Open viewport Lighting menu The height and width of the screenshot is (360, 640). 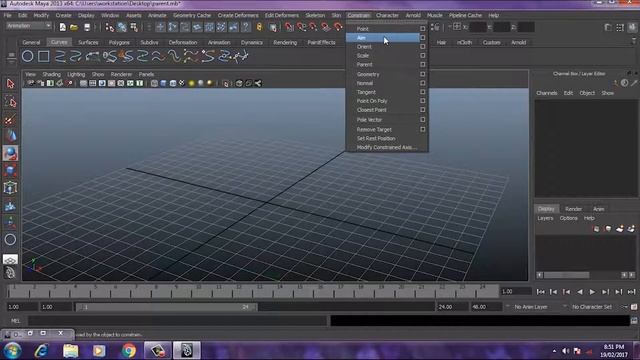[x=76, y=74]
